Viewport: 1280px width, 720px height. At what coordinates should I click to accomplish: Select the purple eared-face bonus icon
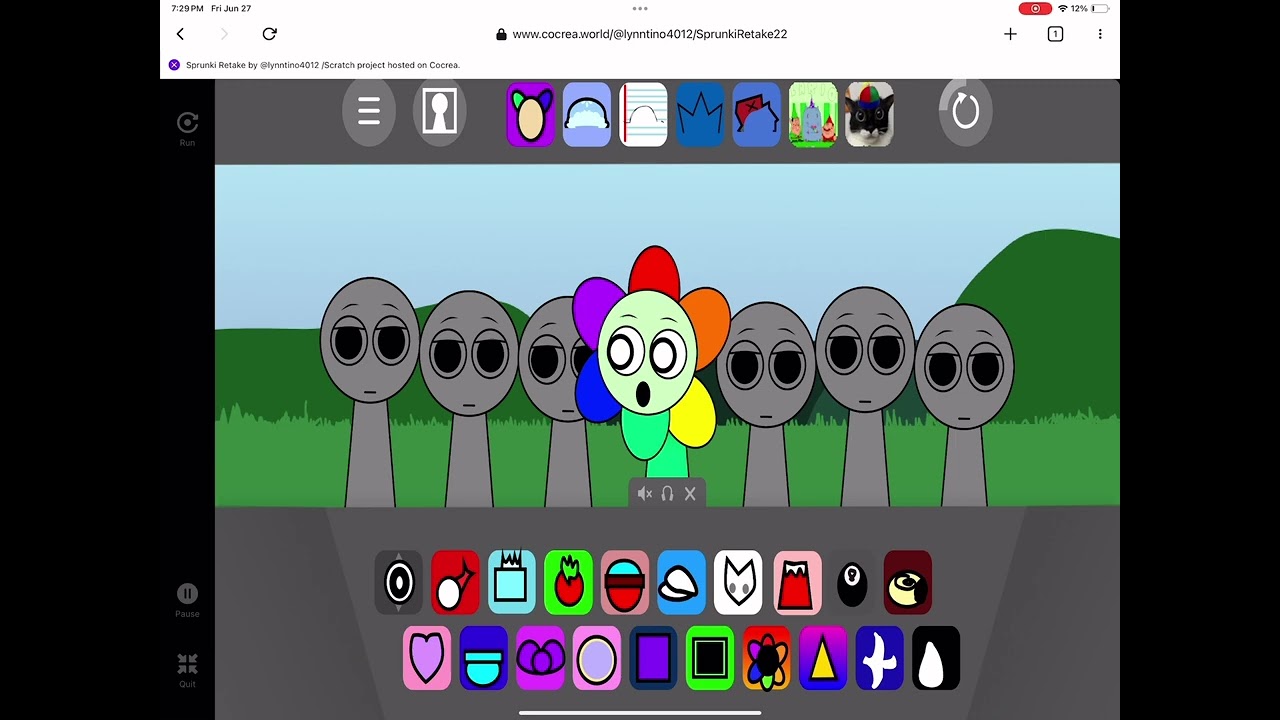[x=531, y=115]
